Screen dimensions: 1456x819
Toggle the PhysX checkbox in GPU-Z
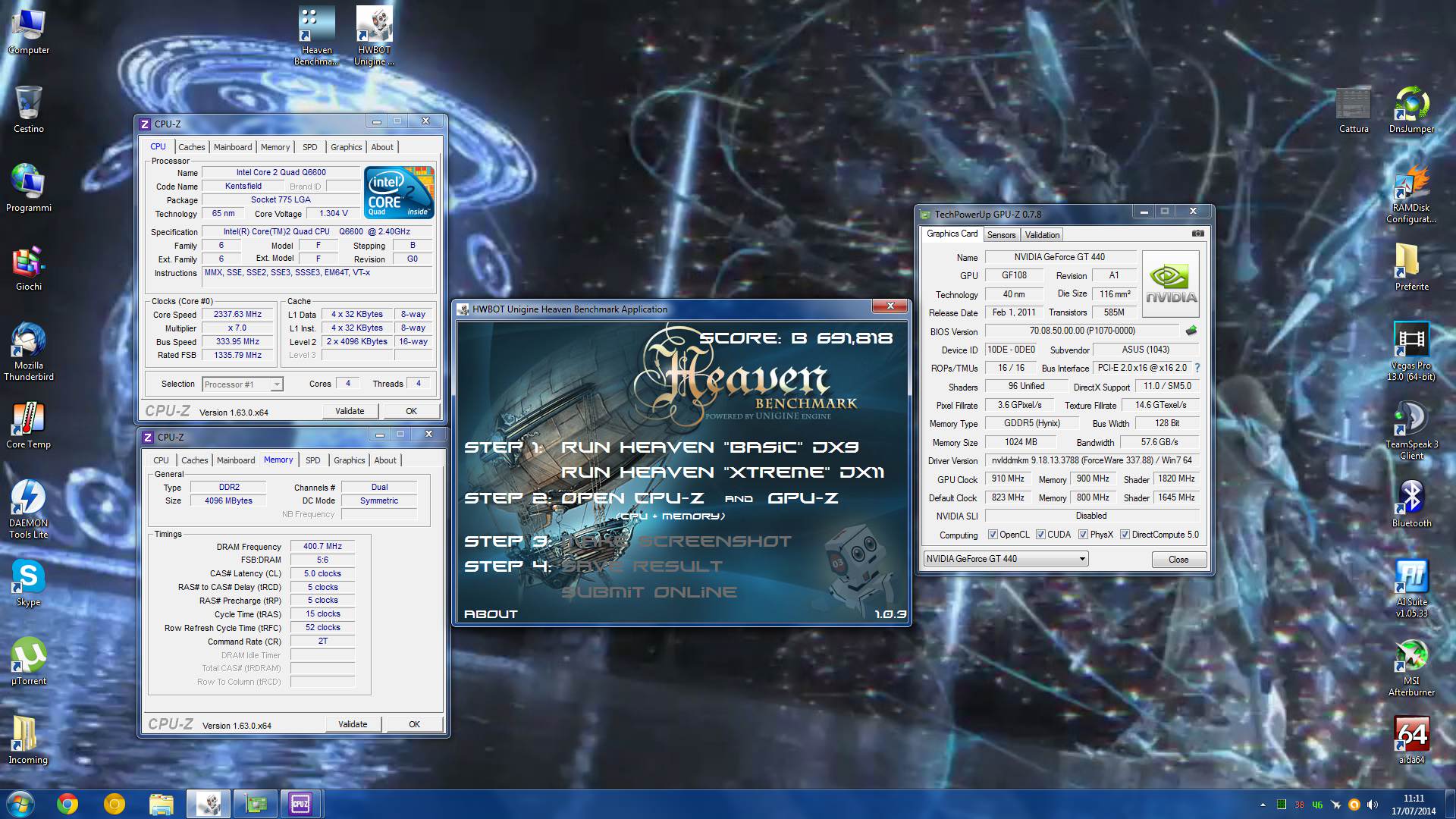click(x=1084, y=535)
